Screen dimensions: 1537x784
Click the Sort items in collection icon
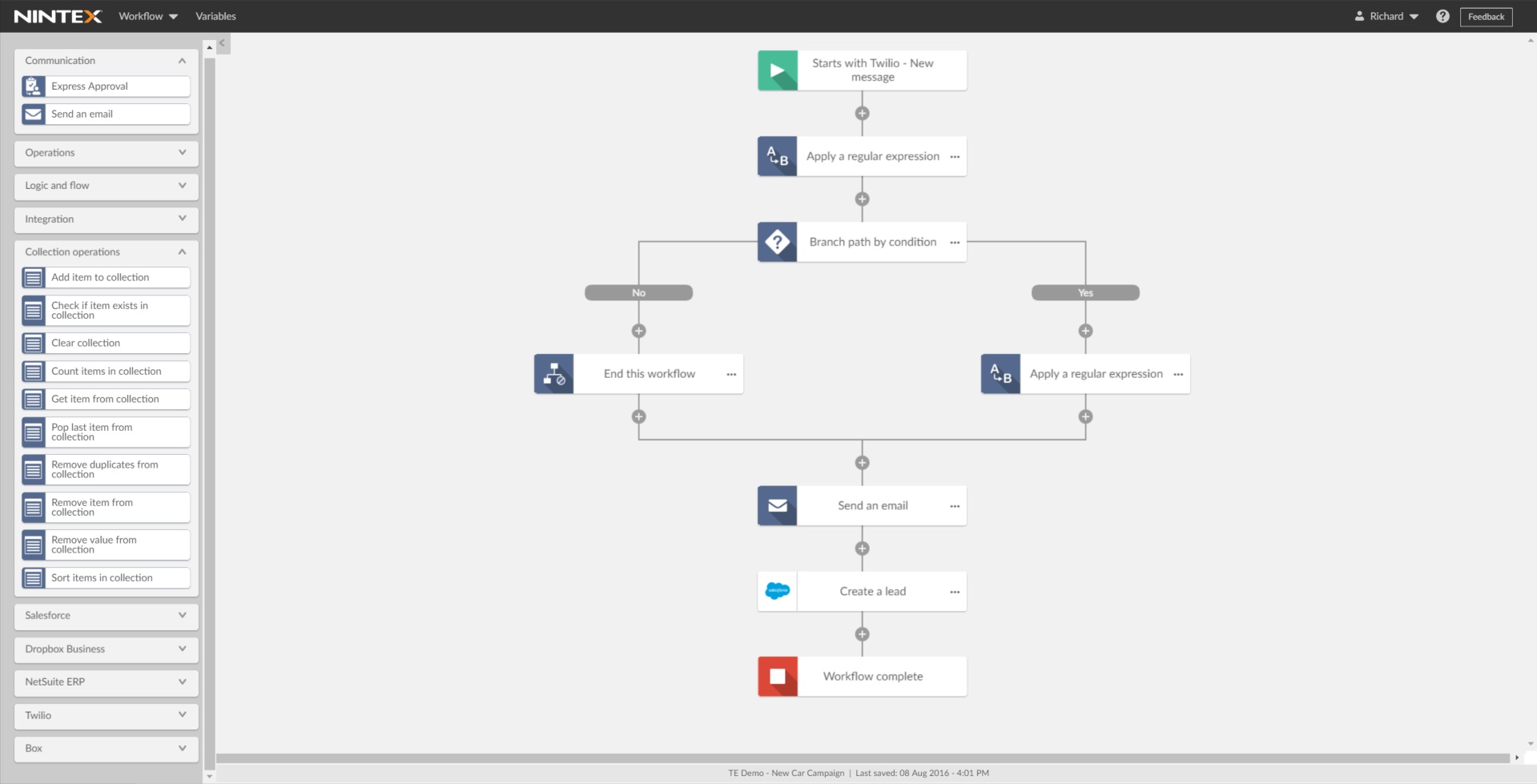(34, 578)
